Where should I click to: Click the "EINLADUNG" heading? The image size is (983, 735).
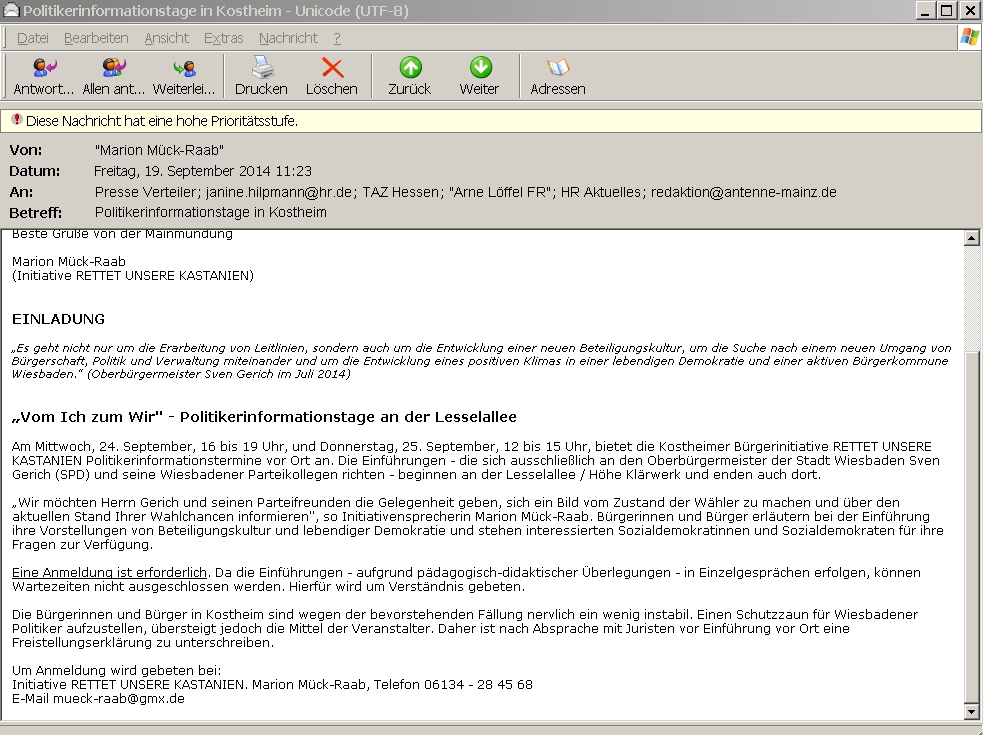coord(58,319)
